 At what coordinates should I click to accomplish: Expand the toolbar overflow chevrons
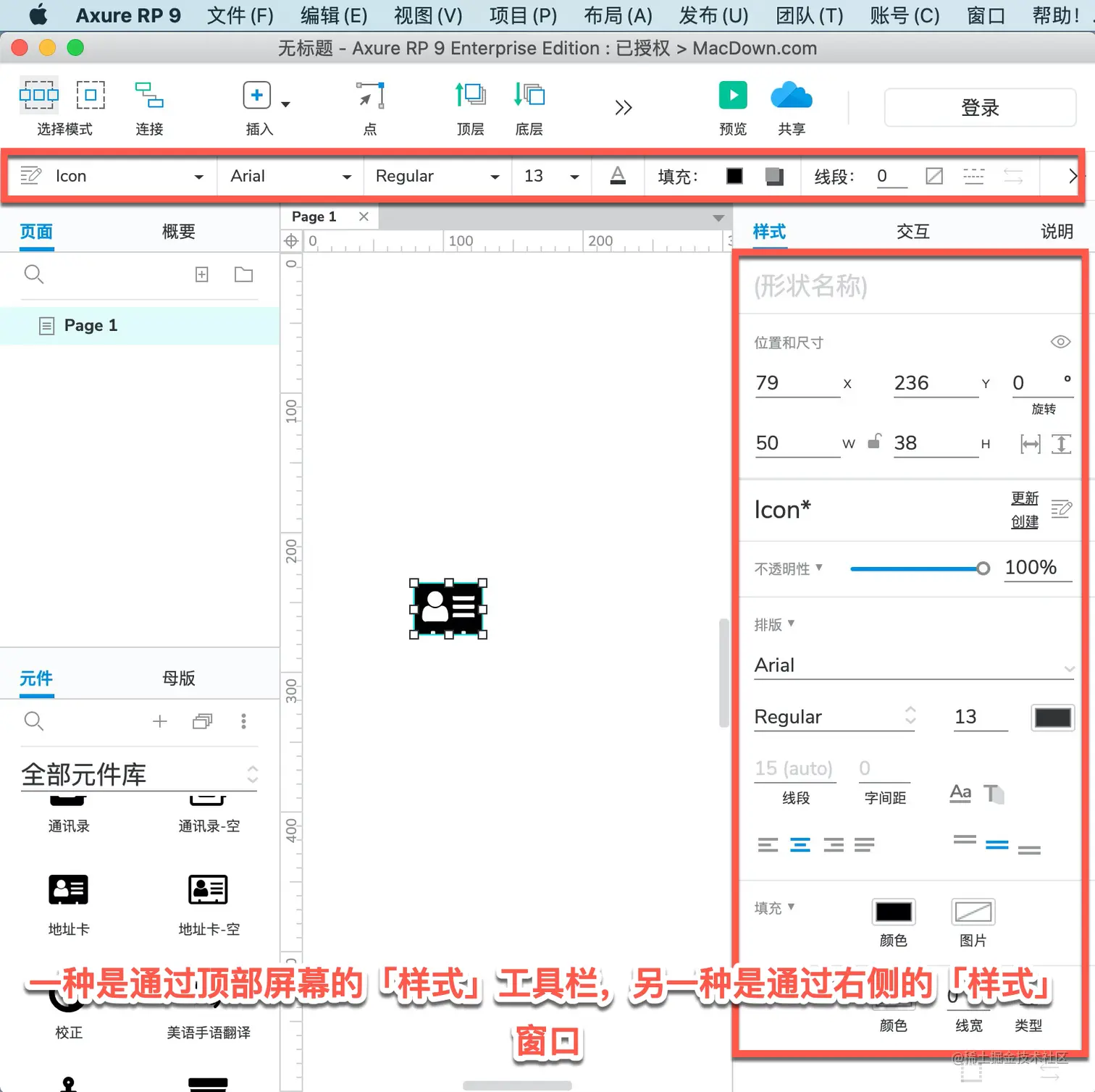tap(624, 108)
